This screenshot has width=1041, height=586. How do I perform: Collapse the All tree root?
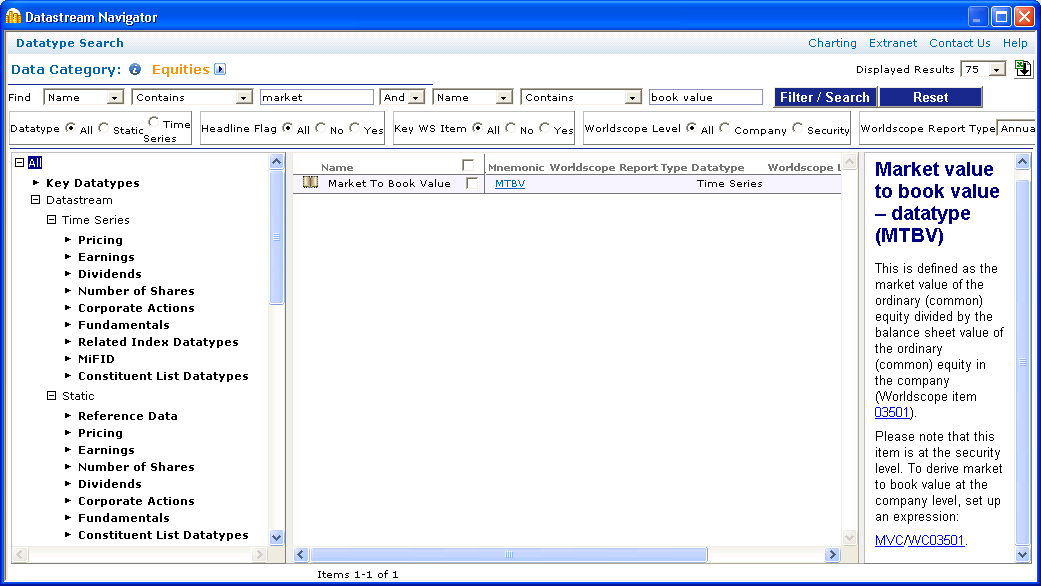tap(19, 163)
